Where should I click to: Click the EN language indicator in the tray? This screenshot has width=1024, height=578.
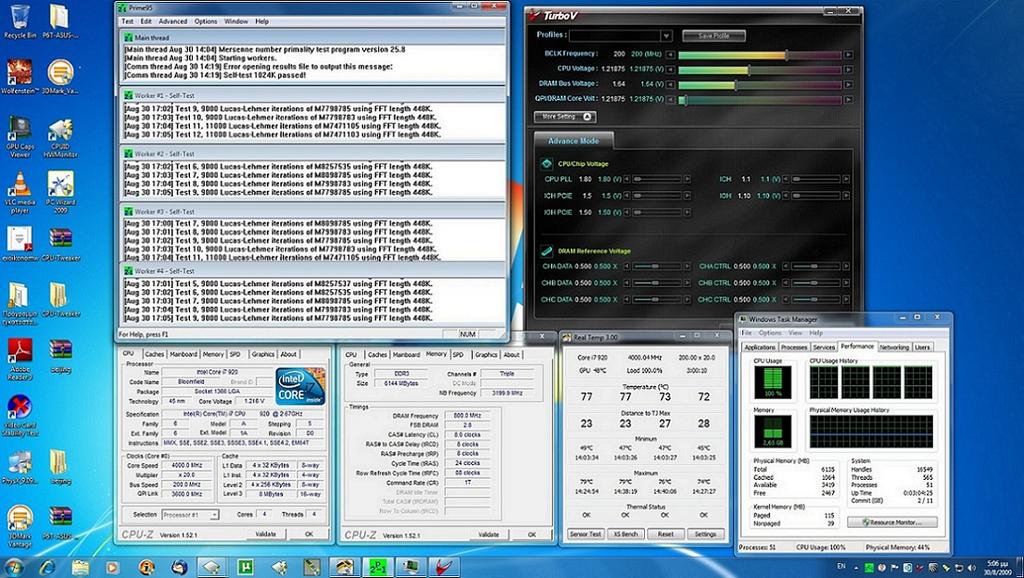[x=841, y=566]
